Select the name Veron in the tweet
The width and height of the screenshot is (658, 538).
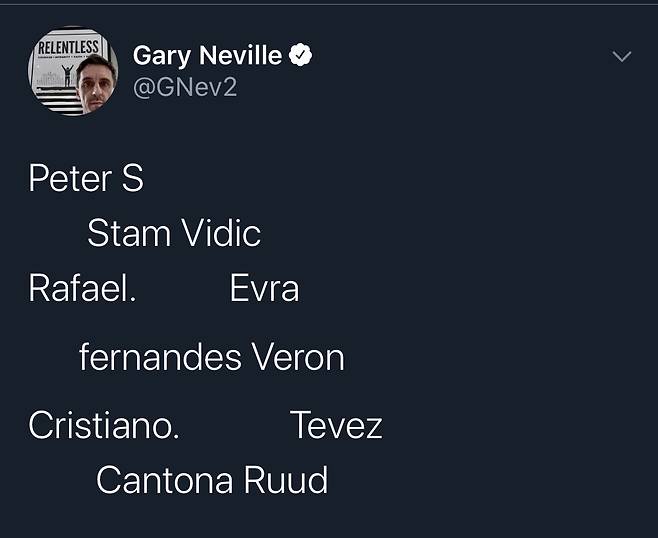(298, 357)
